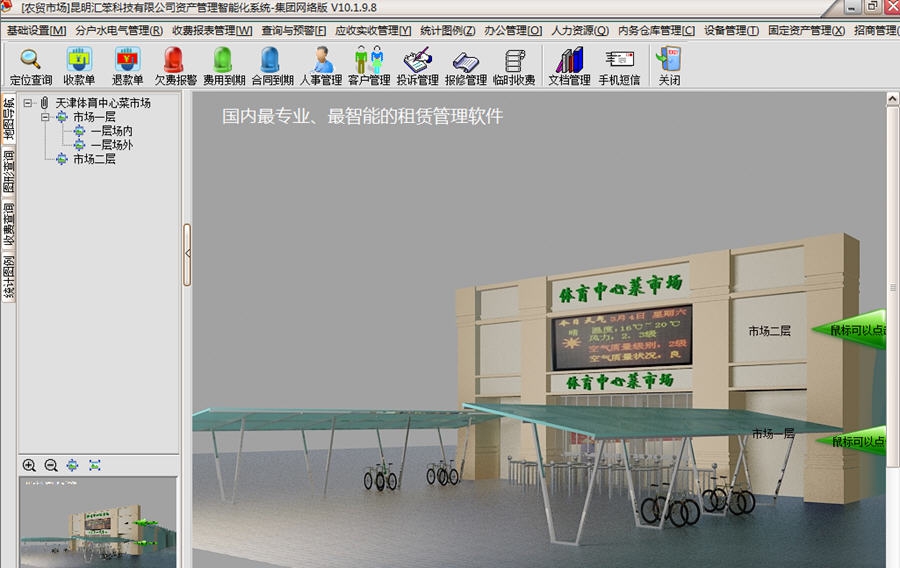Open the 基础设置[M] menu

coord(36,30)
